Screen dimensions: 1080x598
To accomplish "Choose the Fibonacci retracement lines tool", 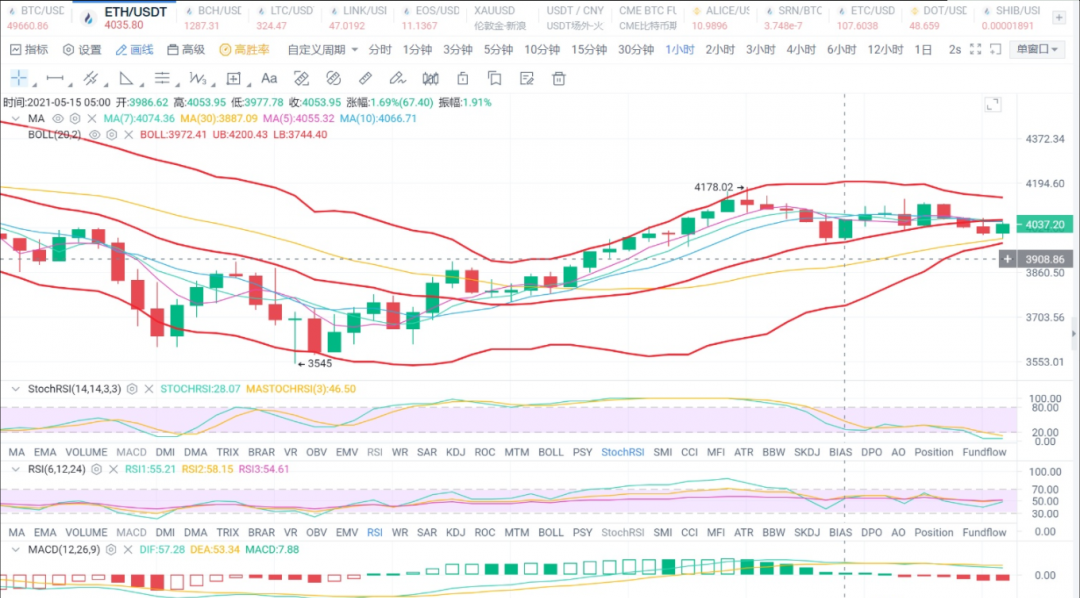I will [x=162, y=78].
